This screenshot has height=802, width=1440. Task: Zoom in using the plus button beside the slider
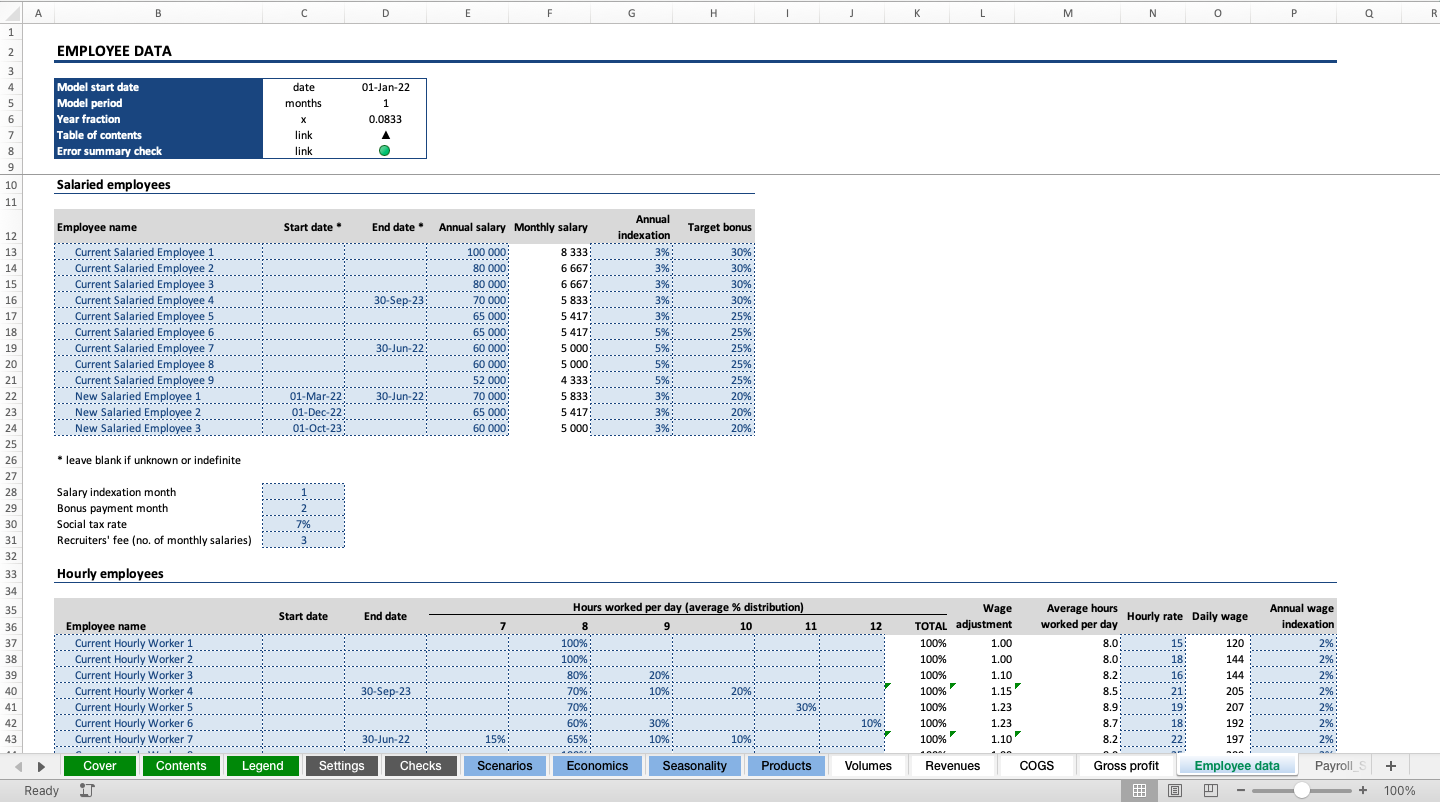point(1363,790)
